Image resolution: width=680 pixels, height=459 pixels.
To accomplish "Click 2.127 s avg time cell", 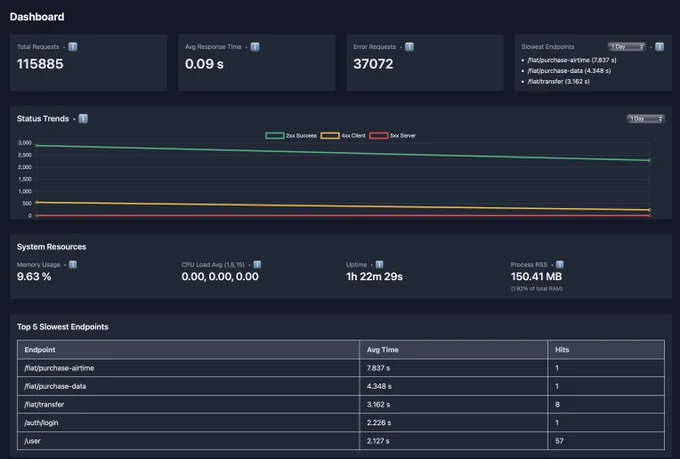I will coord(454,441).
